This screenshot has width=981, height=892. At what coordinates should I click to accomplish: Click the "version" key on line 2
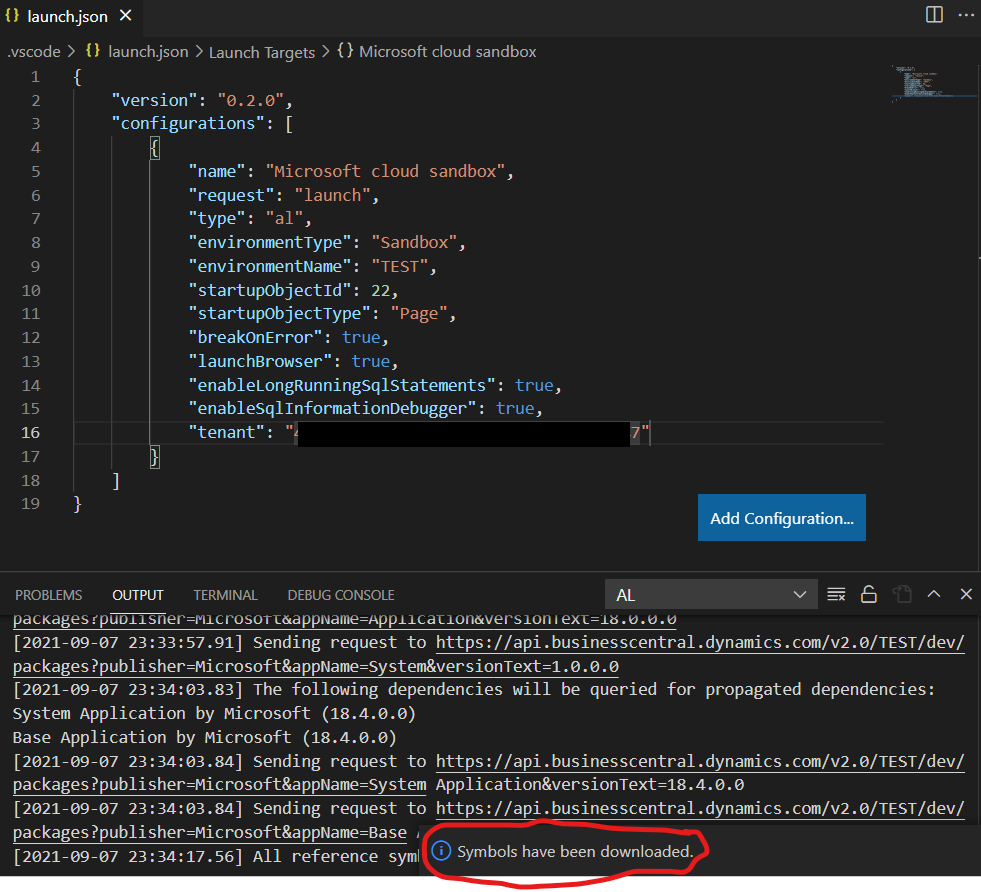coord(154,101)
